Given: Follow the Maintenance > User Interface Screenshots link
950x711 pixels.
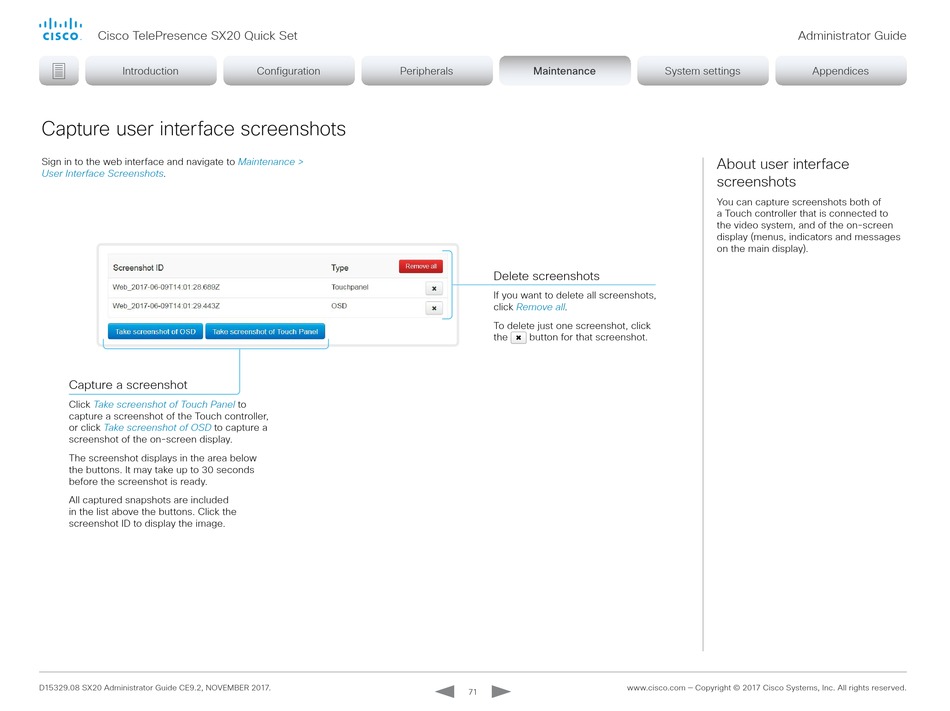Looking at the screenshot, I should point(172,168).
